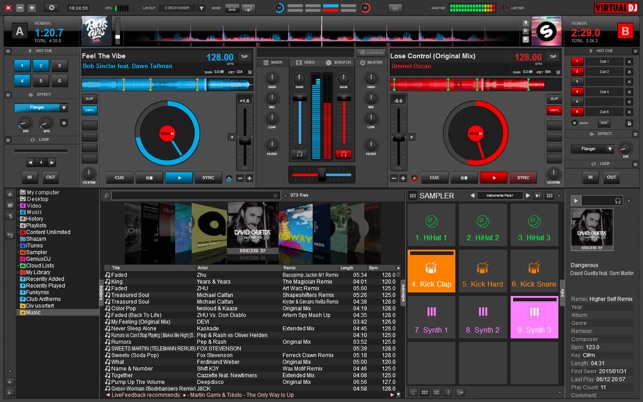This screenshot has width=643, height=402.
Task: Click the HiHat 2 sampler pad
Action: click(485, 226)
